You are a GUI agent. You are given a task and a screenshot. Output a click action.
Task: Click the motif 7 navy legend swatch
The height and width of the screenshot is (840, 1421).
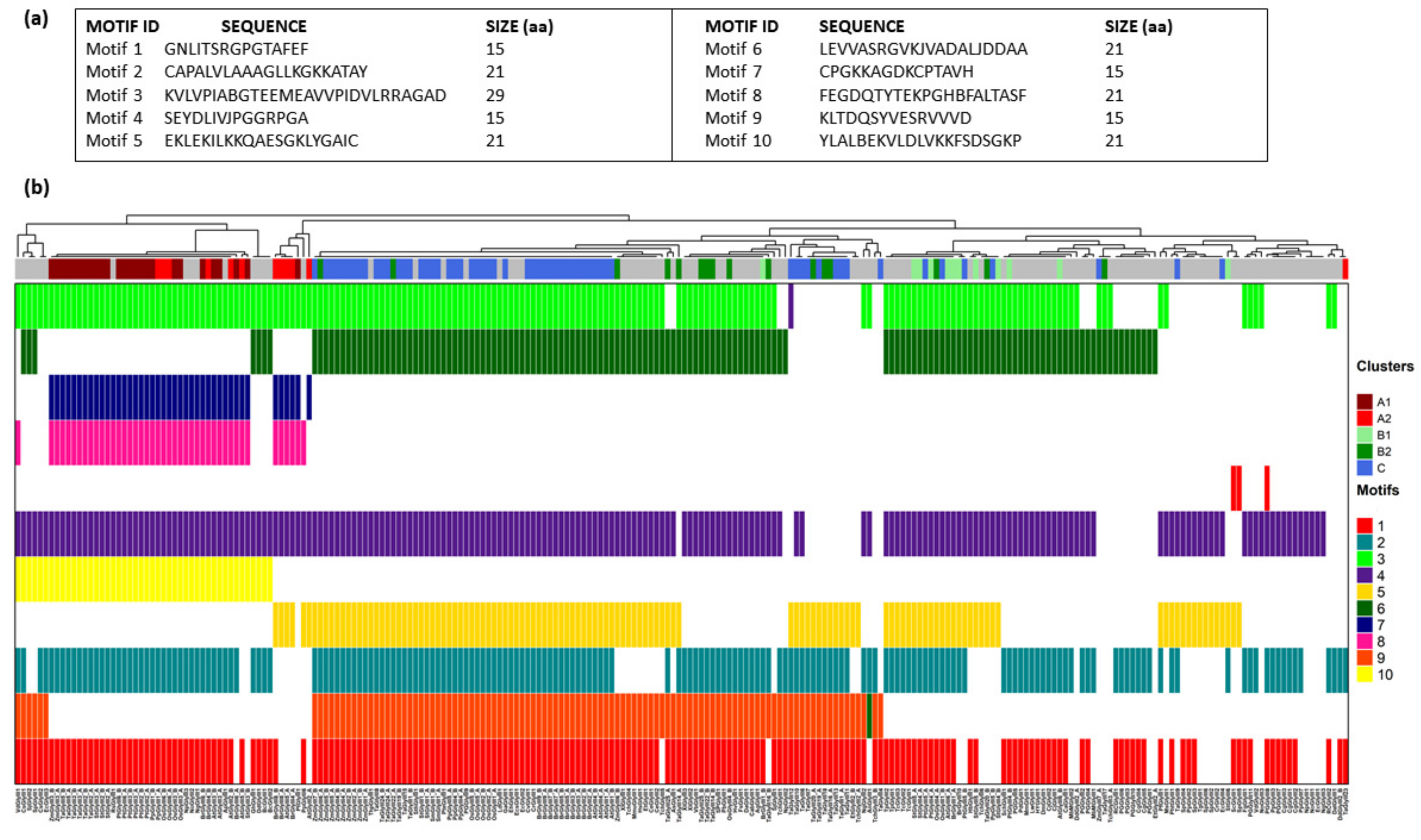[x=1365, y=625]
